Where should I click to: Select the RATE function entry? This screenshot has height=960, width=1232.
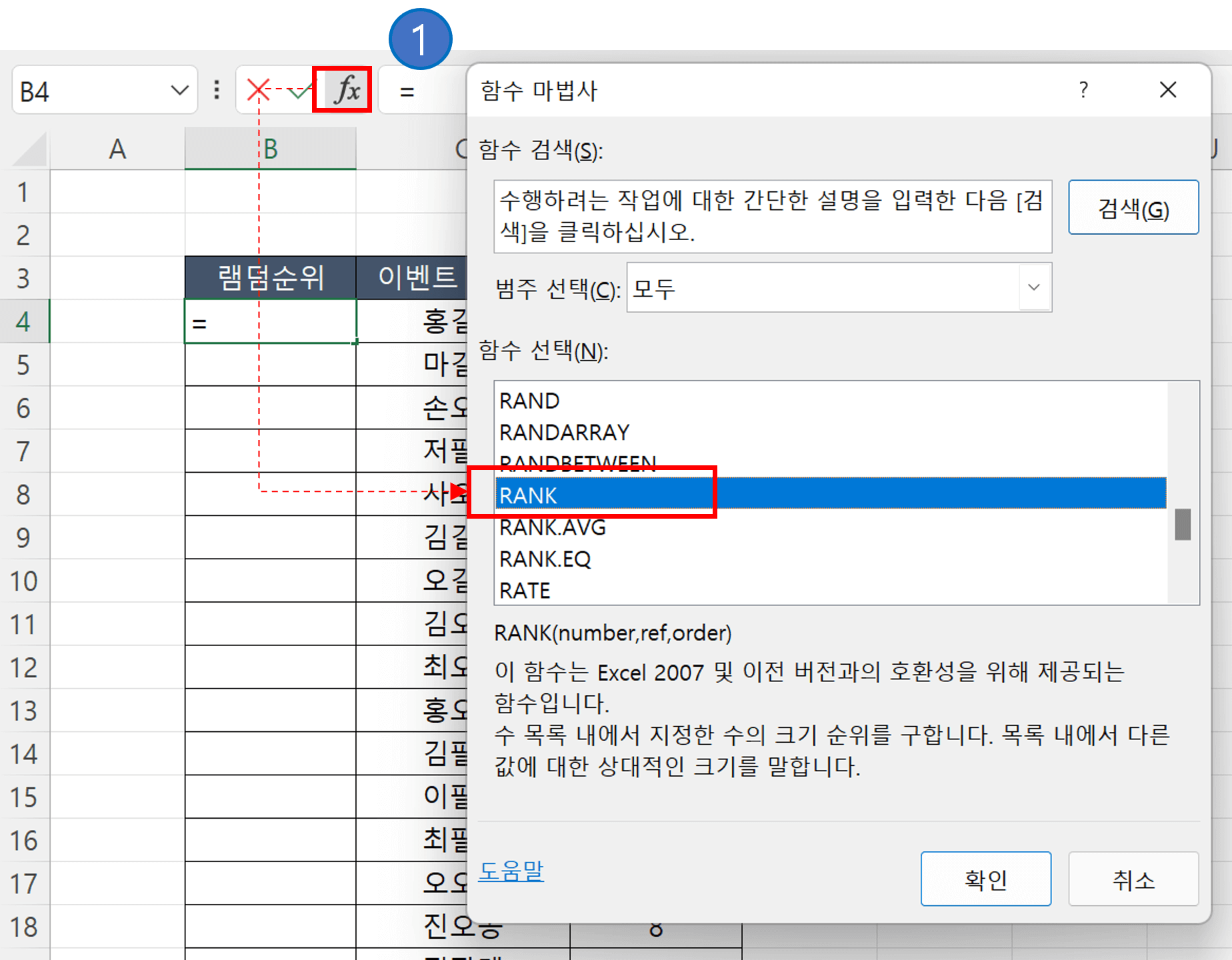[x=524, y=590]
